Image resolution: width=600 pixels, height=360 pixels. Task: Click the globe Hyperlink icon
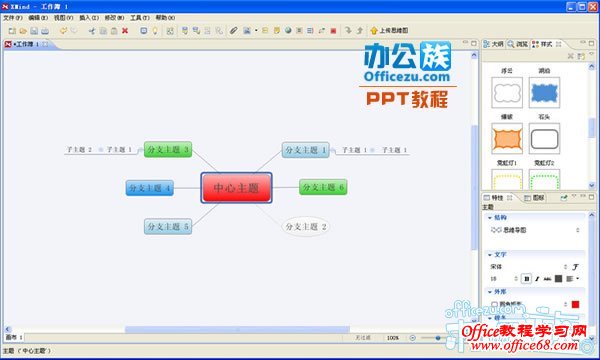pos(288,31)
